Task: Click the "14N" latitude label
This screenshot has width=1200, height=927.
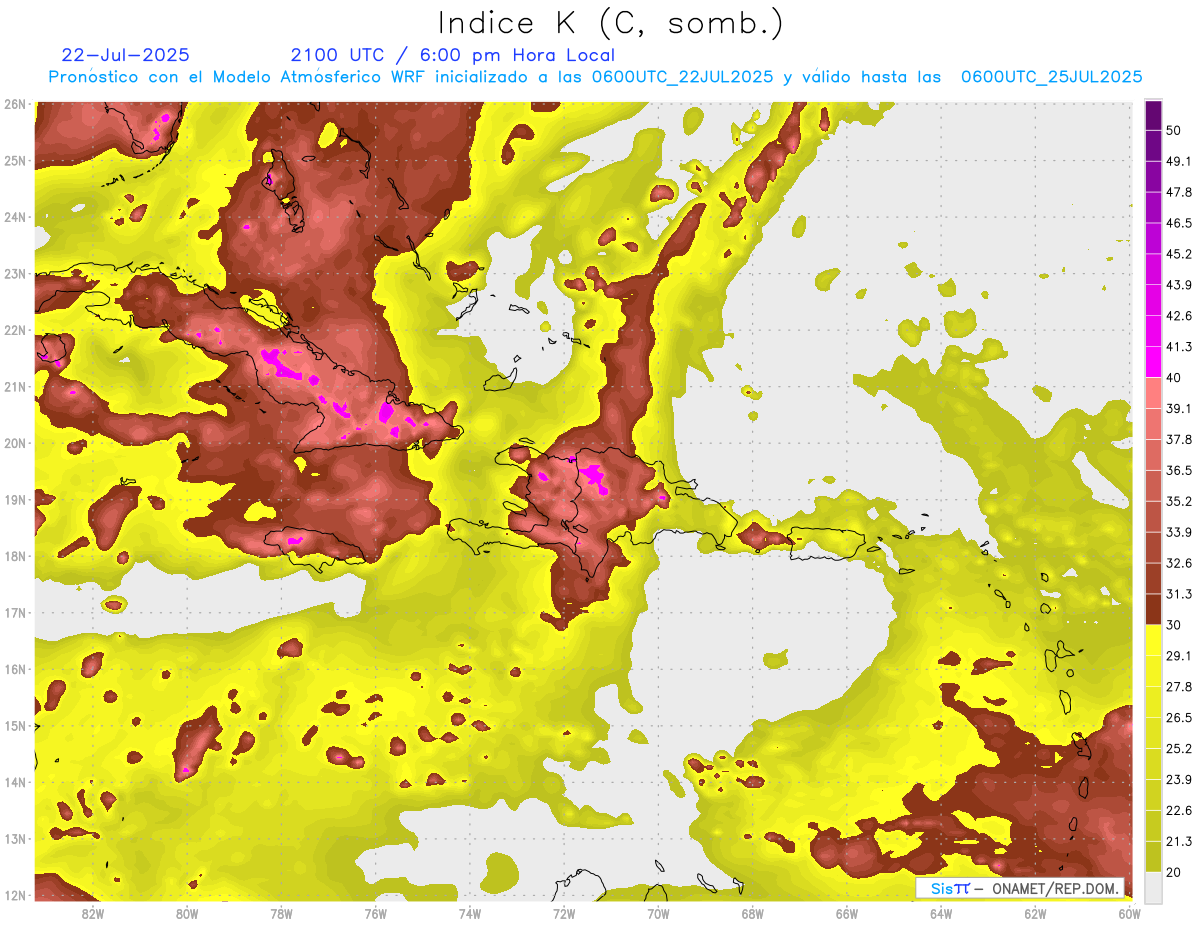Action: (x=16, y=782)
